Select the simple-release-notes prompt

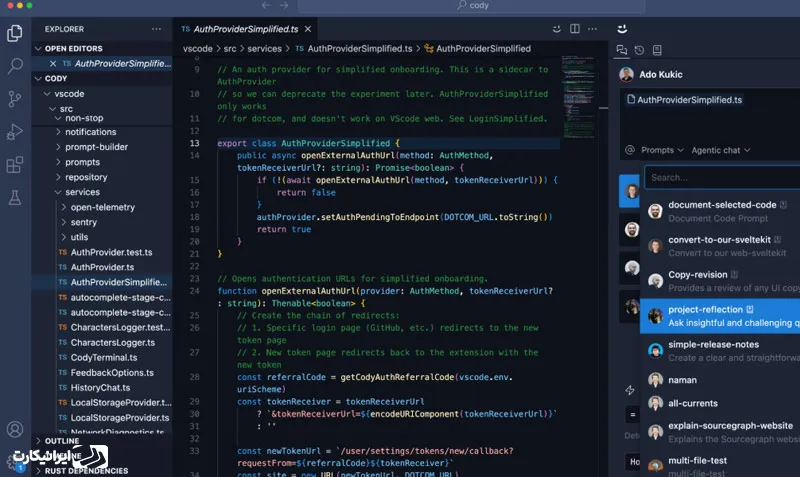[x=720, y=351]
